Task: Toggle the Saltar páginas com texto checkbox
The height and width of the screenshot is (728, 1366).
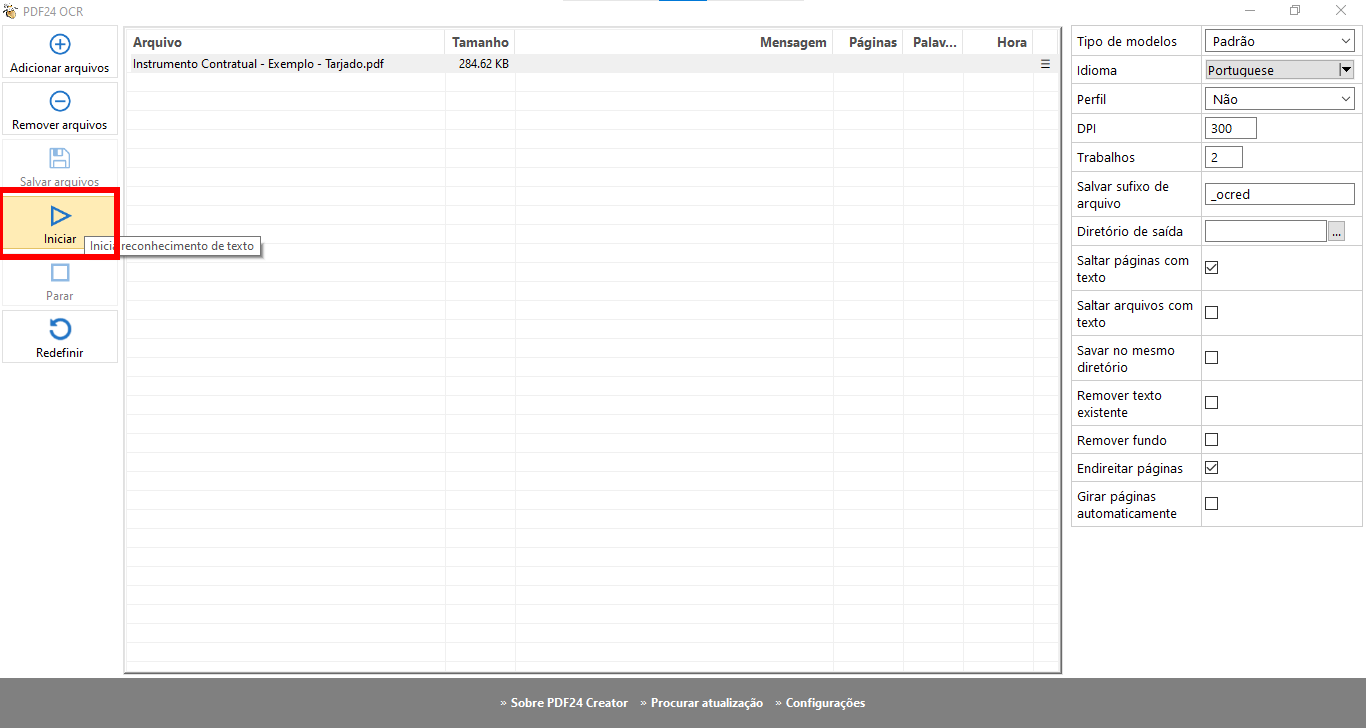Action: pyautogui.click(x=1211, y=268)
